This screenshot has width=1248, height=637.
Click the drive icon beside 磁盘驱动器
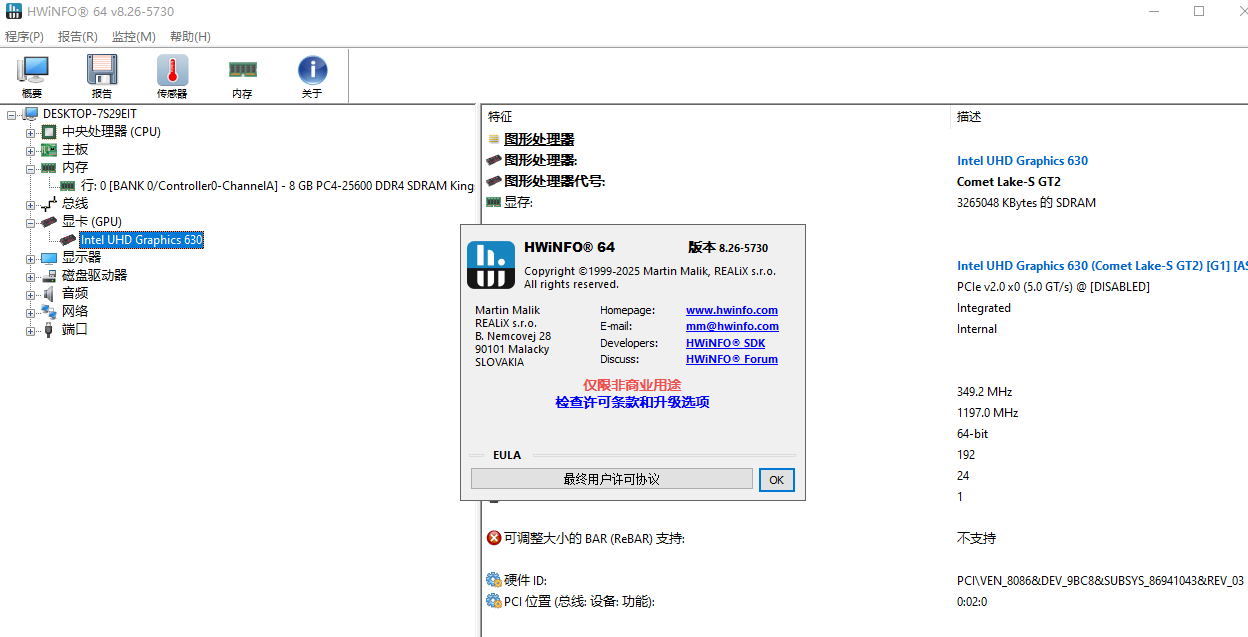(48, 276)
